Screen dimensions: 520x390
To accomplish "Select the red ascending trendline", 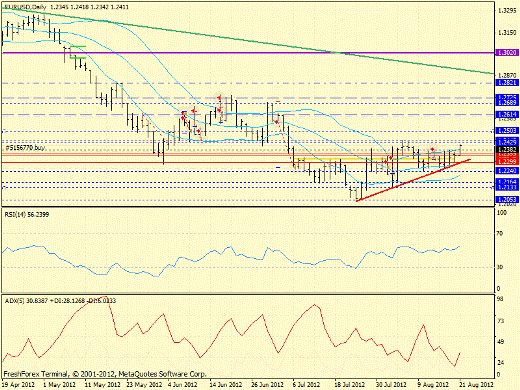I will tap(413, 180).
